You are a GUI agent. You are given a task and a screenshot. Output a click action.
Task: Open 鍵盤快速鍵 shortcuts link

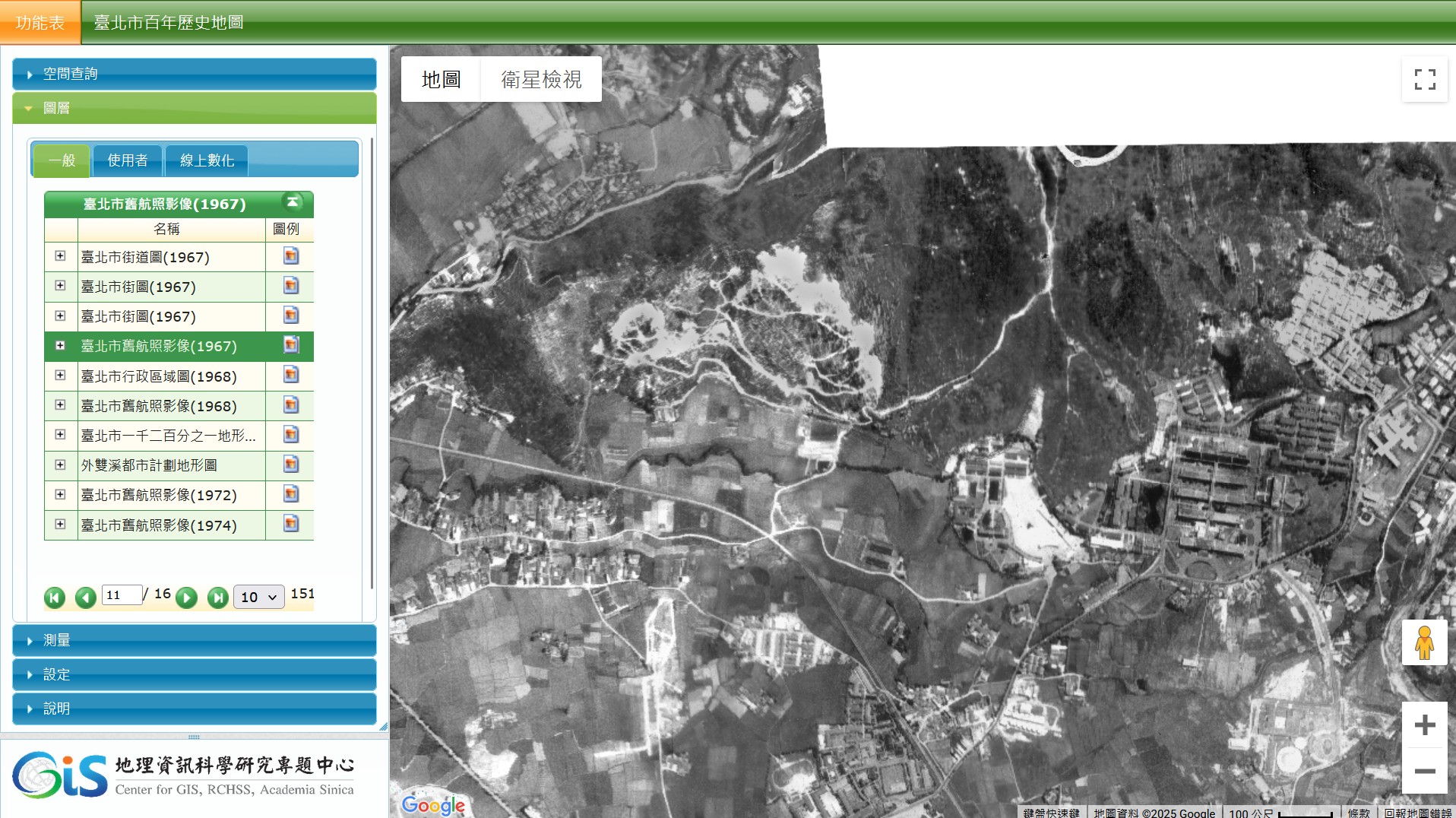[x=1051, y=813]
